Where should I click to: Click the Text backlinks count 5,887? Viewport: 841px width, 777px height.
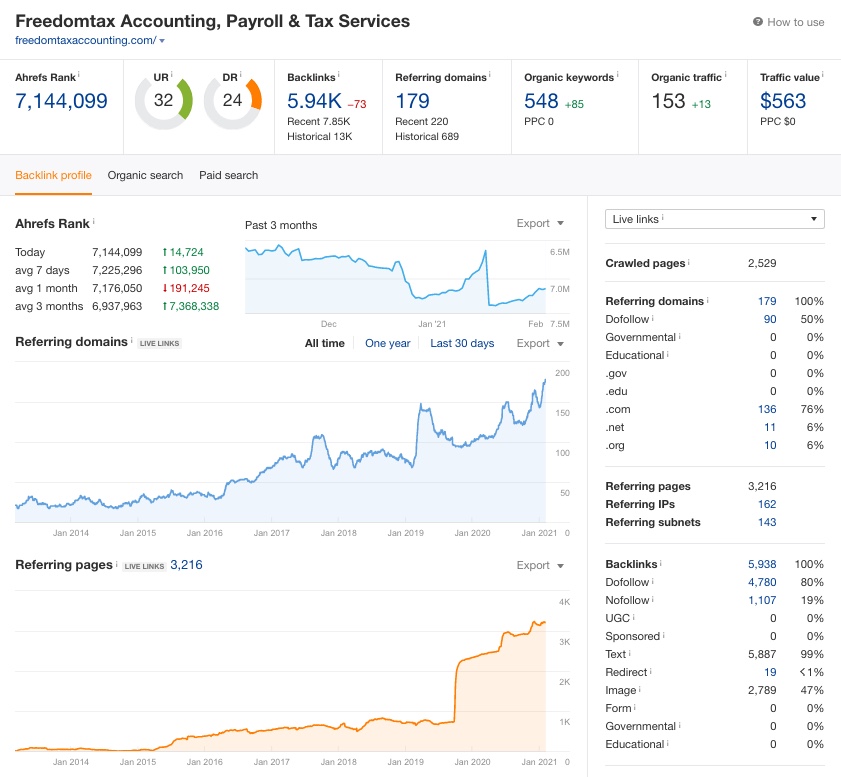(762, 654)
